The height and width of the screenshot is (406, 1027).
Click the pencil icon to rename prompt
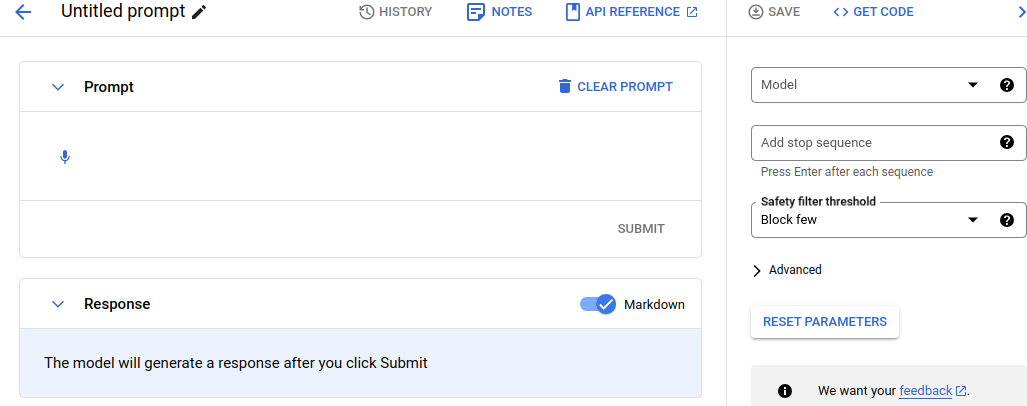[200, 12]
